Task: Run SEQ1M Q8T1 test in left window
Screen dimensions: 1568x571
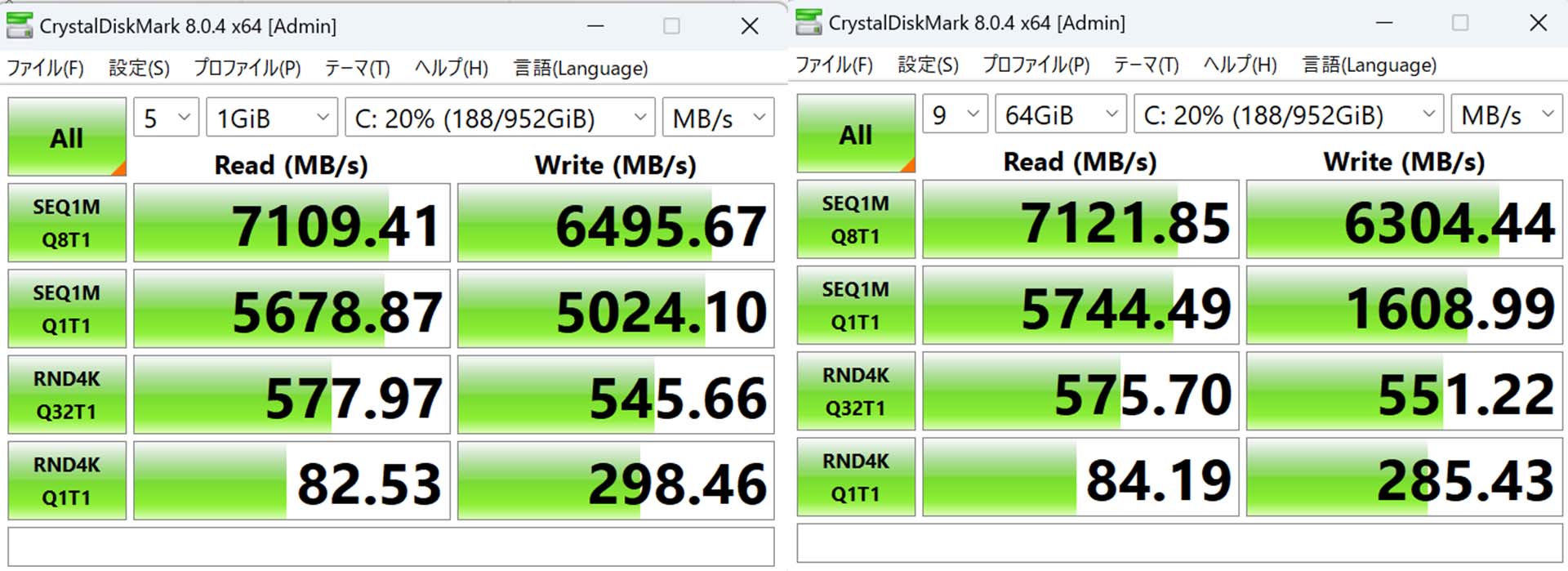Action: (x=67, y=223)
